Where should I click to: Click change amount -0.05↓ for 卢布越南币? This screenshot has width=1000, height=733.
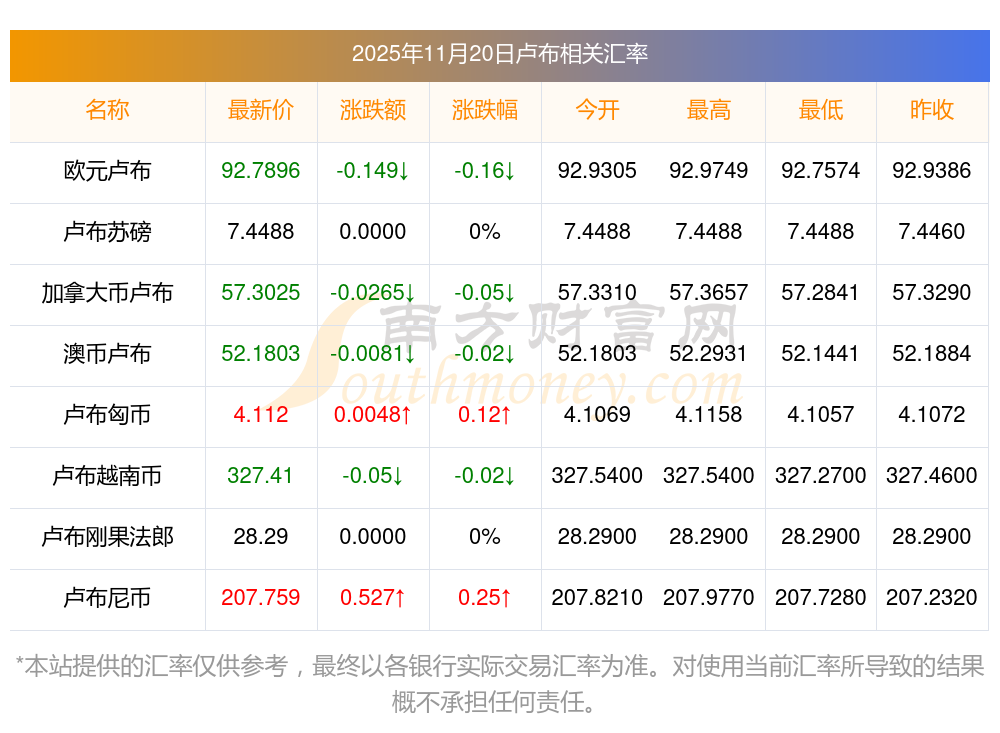click(x=373, y=475)
